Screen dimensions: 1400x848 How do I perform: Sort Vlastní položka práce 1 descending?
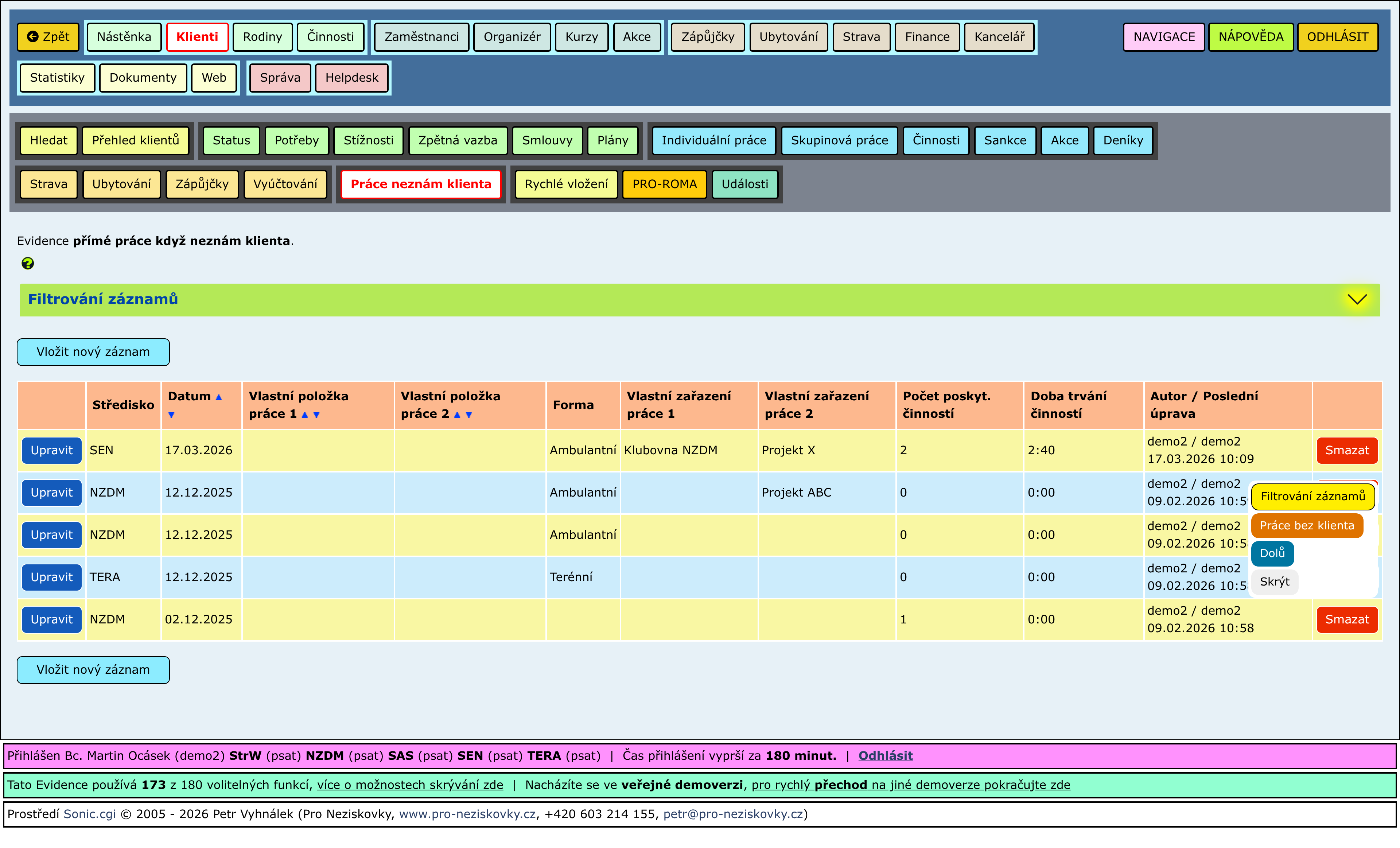316,415
